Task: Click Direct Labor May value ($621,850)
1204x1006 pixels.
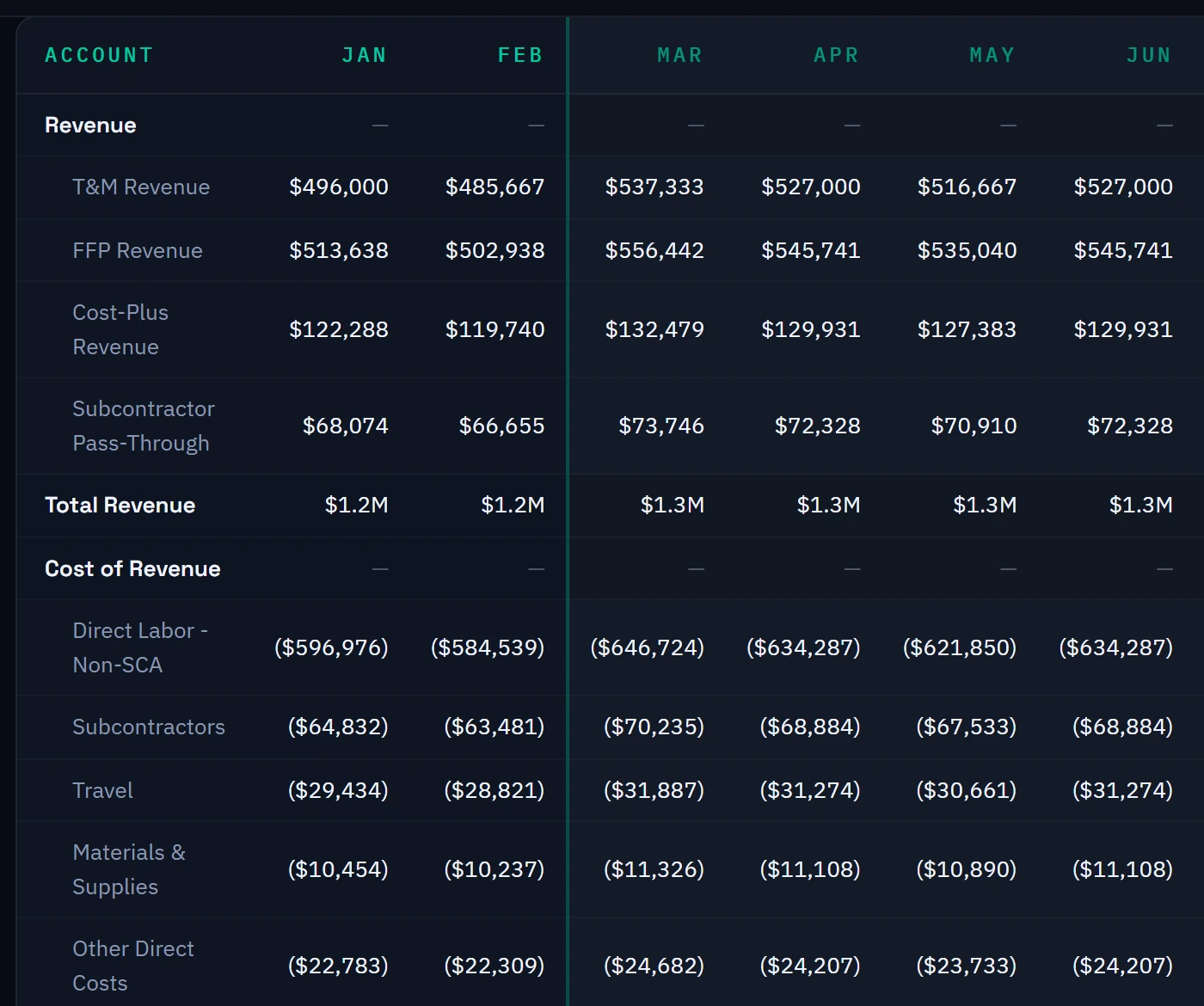Action: click(960, 648)
